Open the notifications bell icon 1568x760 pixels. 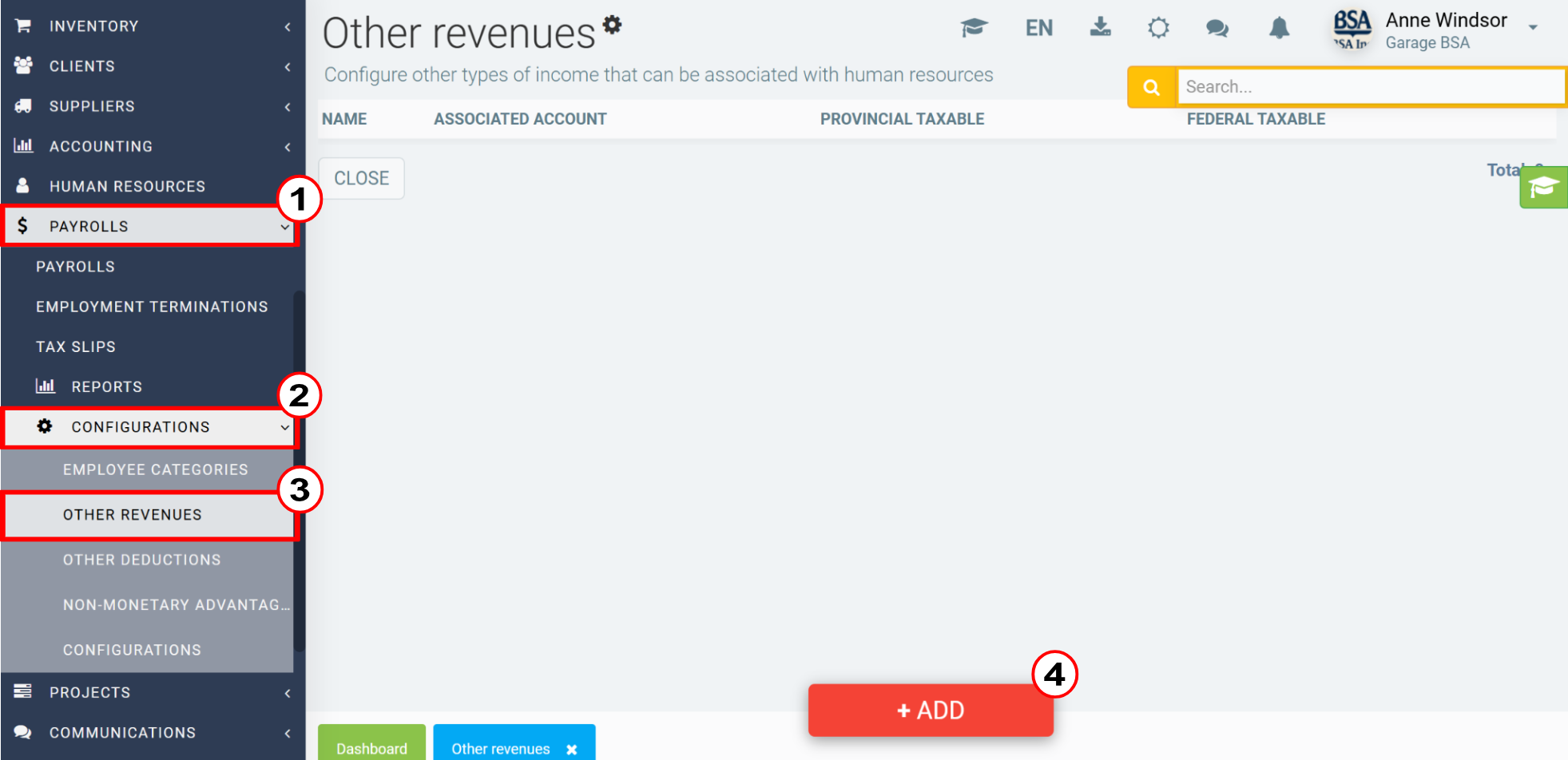(x=1280, y=28)
